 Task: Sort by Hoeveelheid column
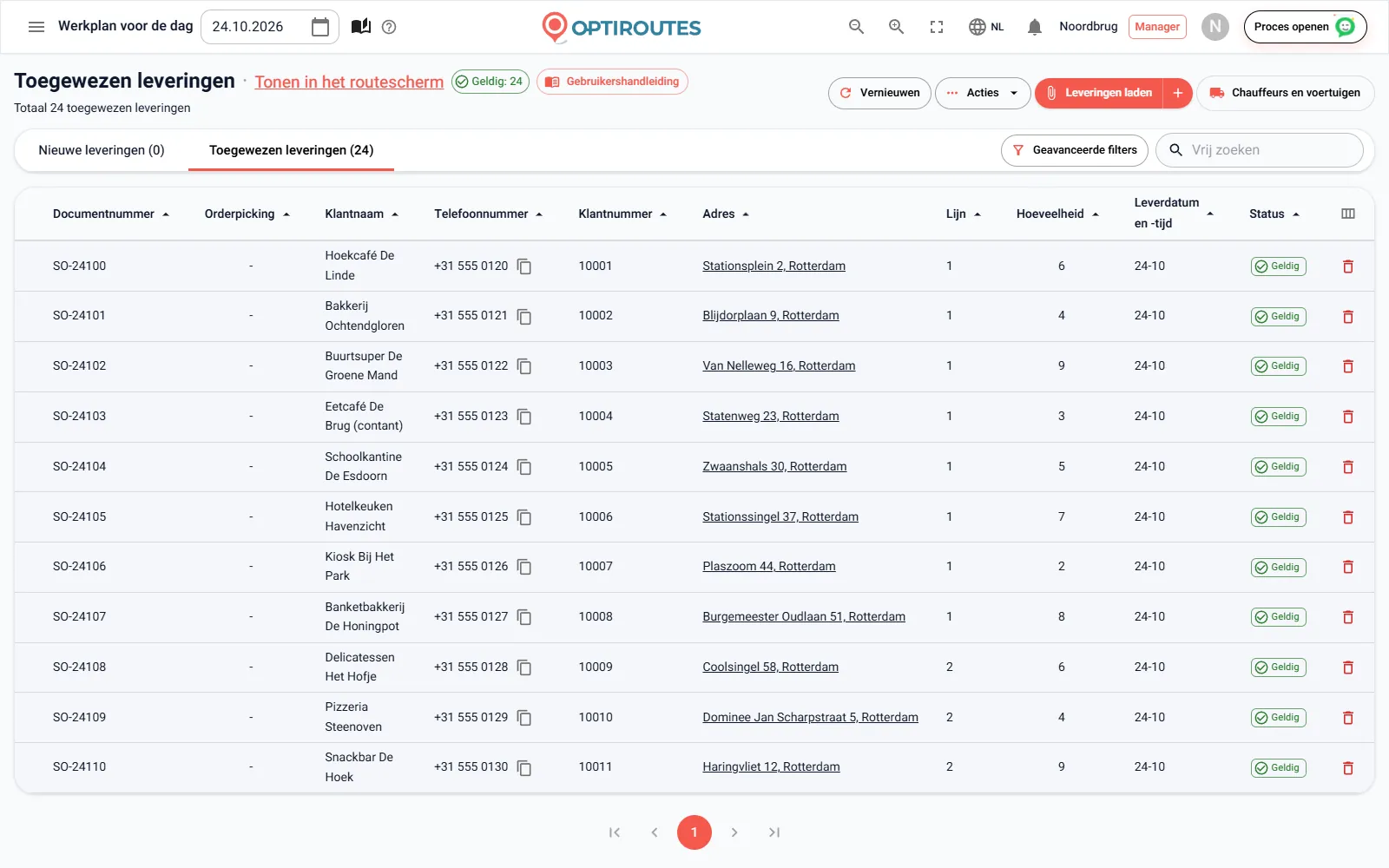coord(1058,214)
